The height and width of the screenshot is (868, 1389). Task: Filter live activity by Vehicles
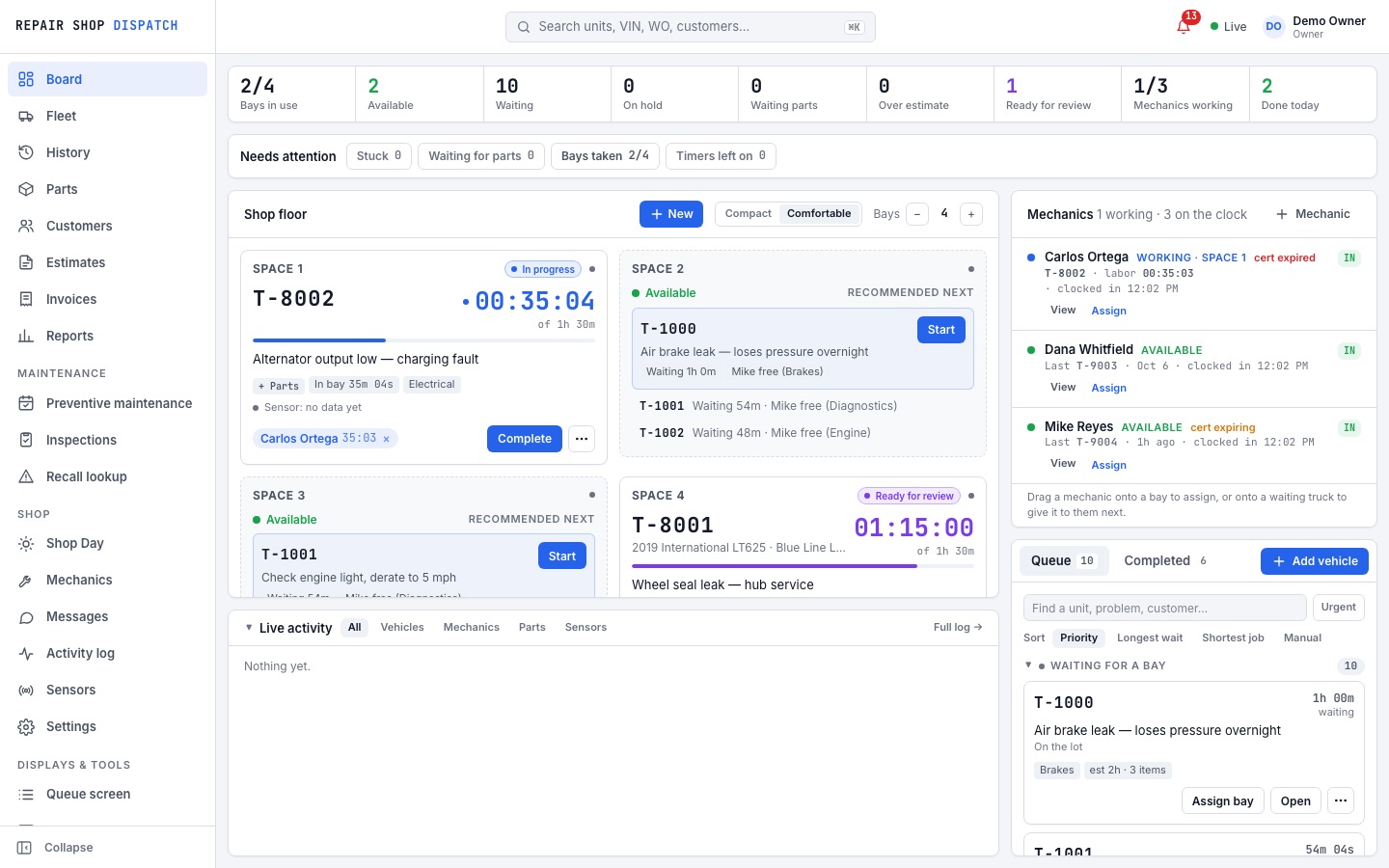(x=402, y=627)
